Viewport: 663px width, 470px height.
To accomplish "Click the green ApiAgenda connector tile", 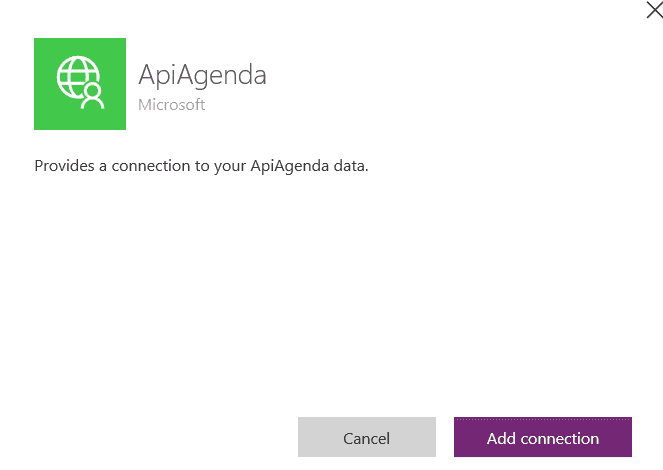I will tap(80, 84).
